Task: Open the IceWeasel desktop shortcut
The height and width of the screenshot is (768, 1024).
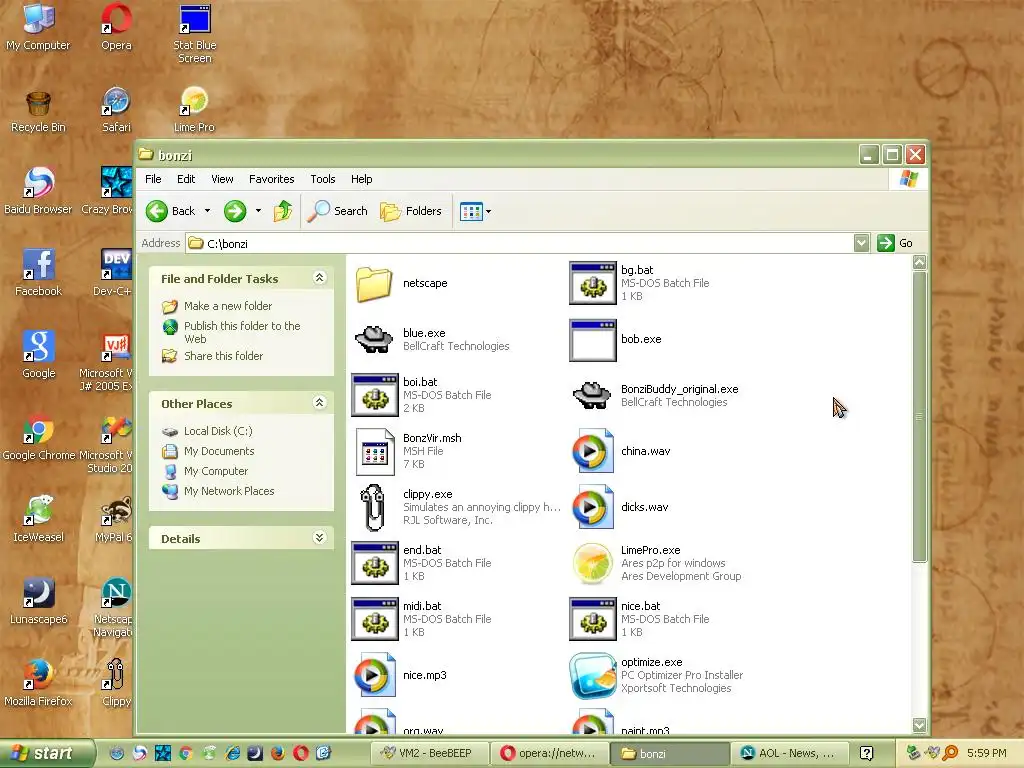Action: click(38, 519)
